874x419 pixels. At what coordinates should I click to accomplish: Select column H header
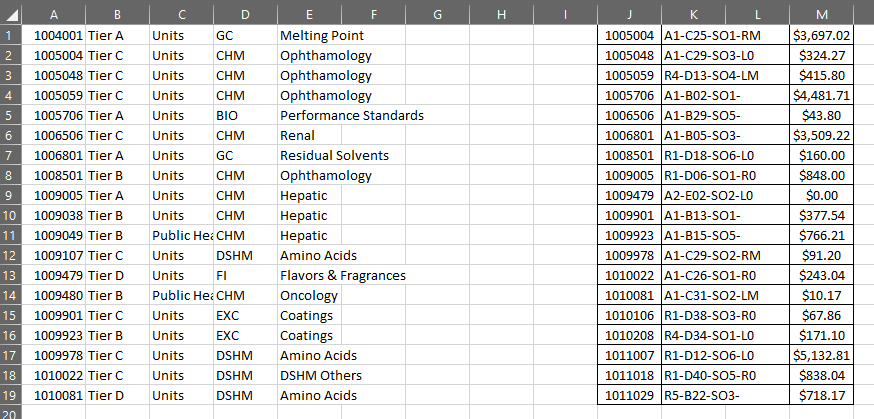501,15
